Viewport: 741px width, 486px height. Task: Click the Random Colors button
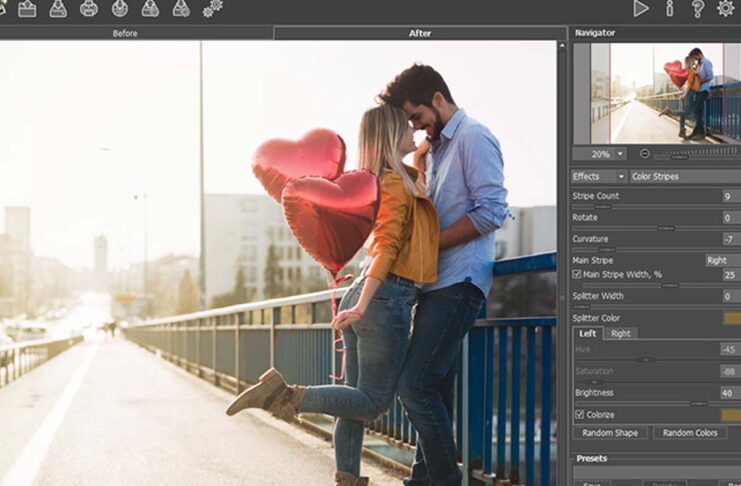click(x=690, y=433)
